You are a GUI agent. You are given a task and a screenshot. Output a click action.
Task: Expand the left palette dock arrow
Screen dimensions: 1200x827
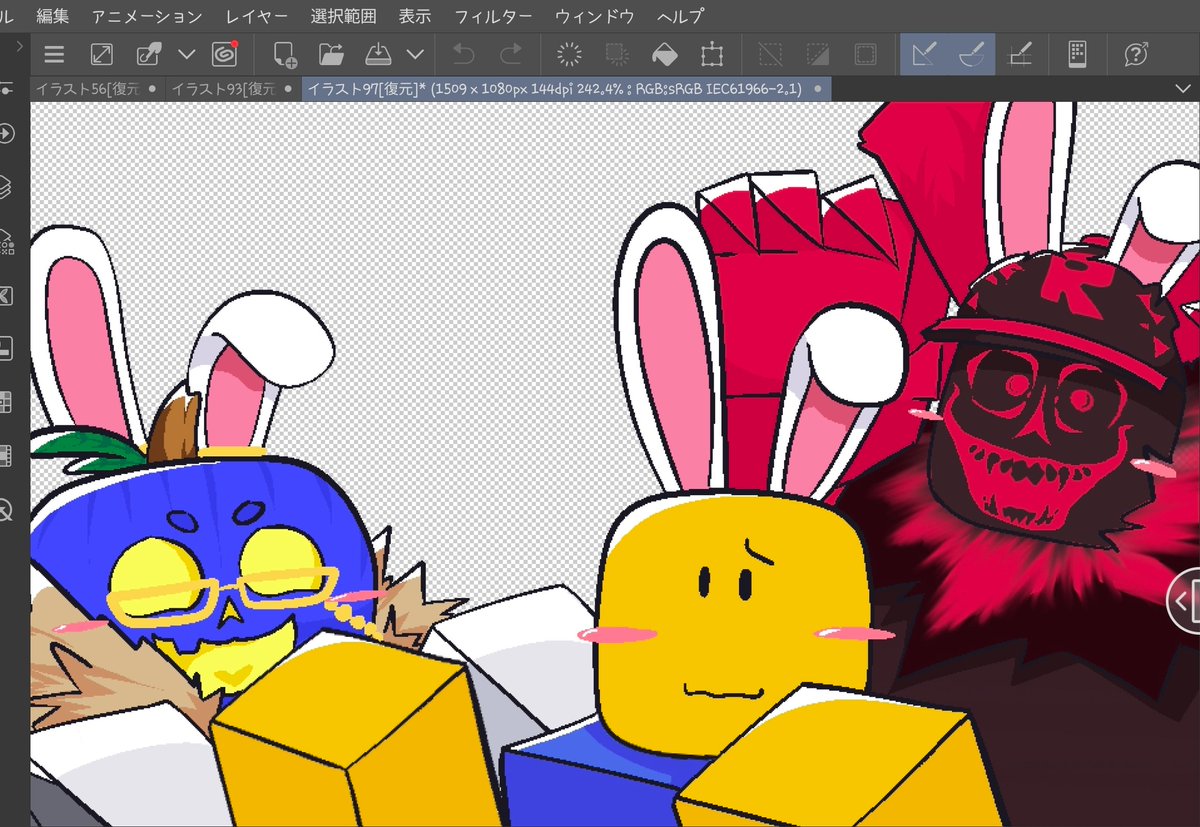coord(19,46)
